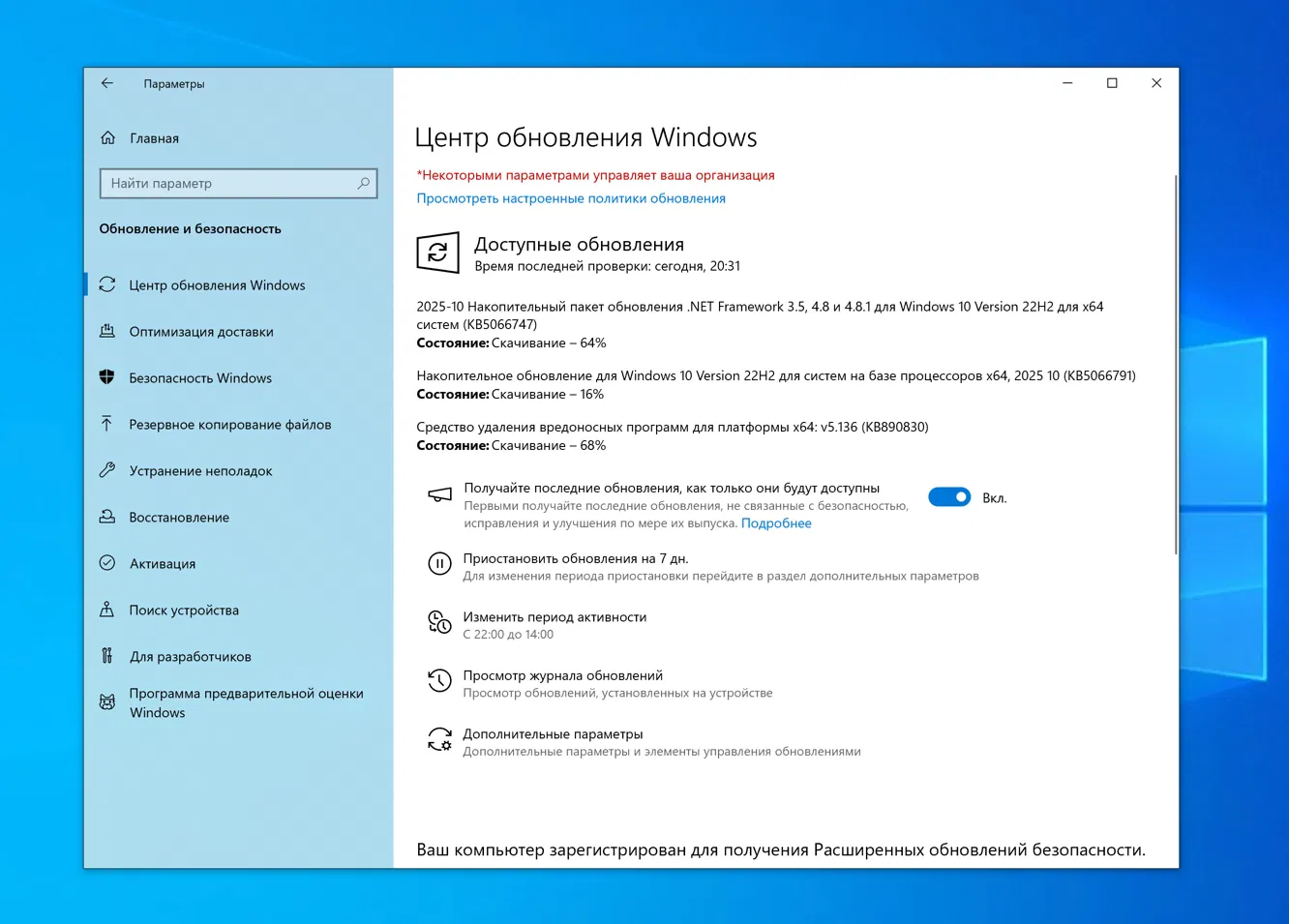Image resolution: width=1289 pixels, height=924 pixels.
Task: Click Время последней проверки: сегодня, 20:31
Action: coord(608,266)
